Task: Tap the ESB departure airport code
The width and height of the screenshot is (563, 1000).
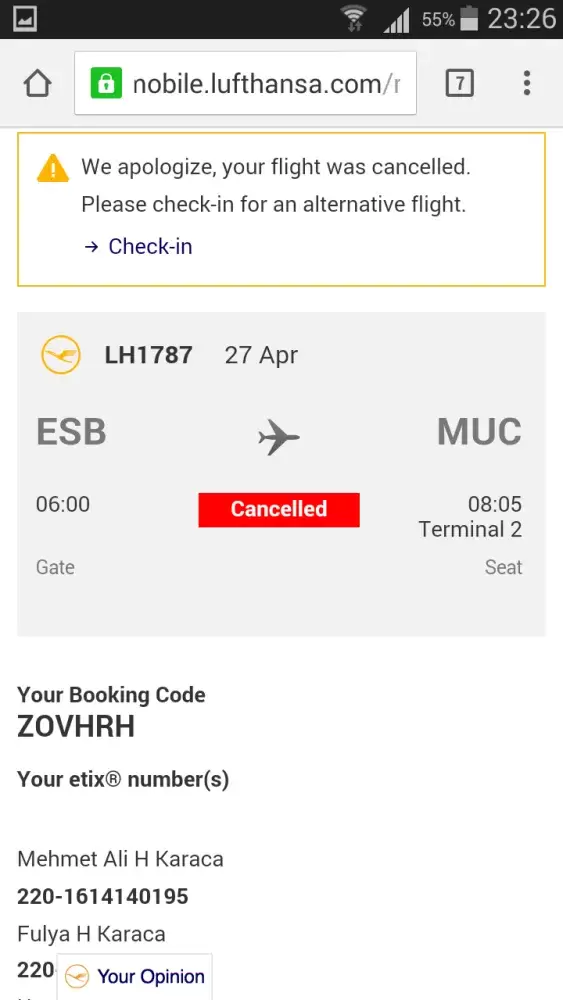Action: 71,432
